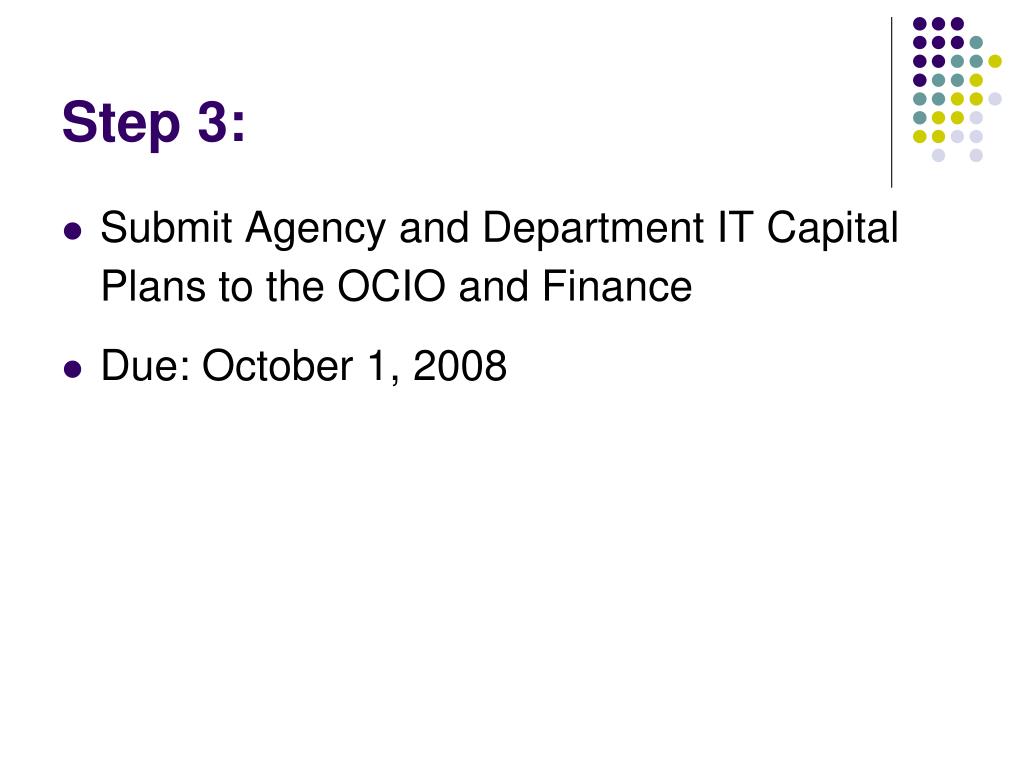Click the "IT" abbreviation in first bullet

click(735, 228)
